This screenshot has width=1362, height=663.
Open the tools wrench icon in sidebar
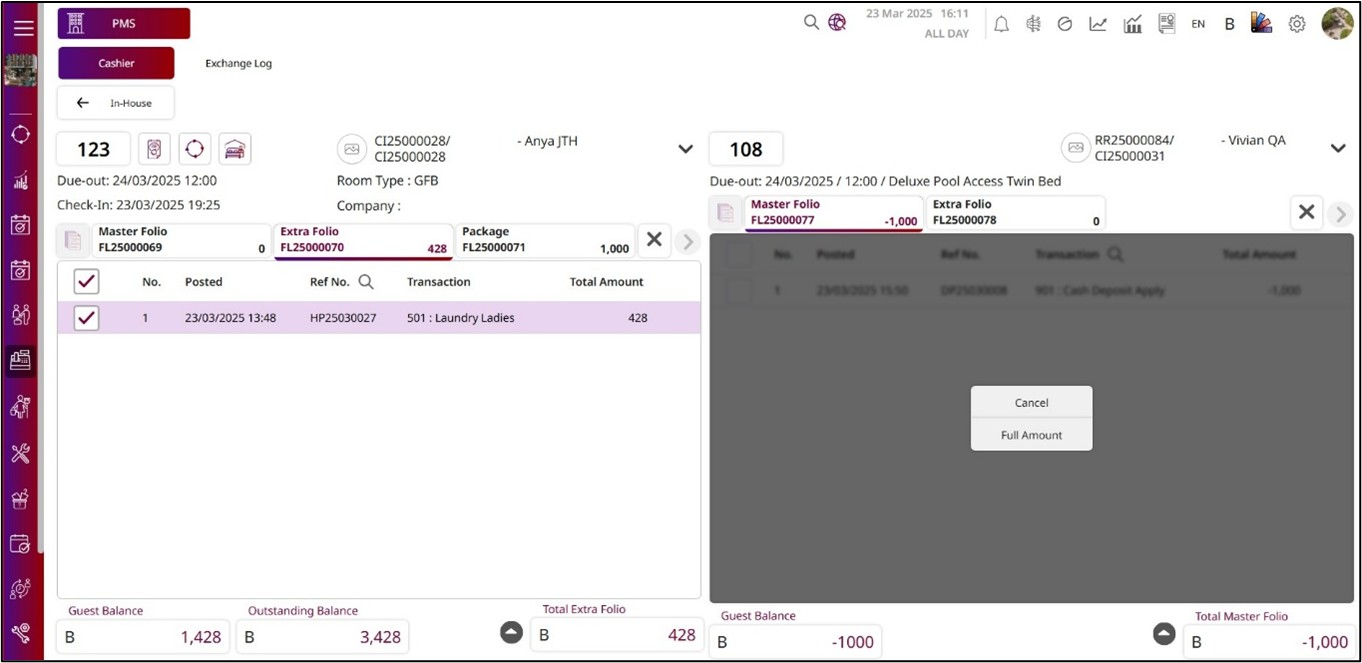20,453
